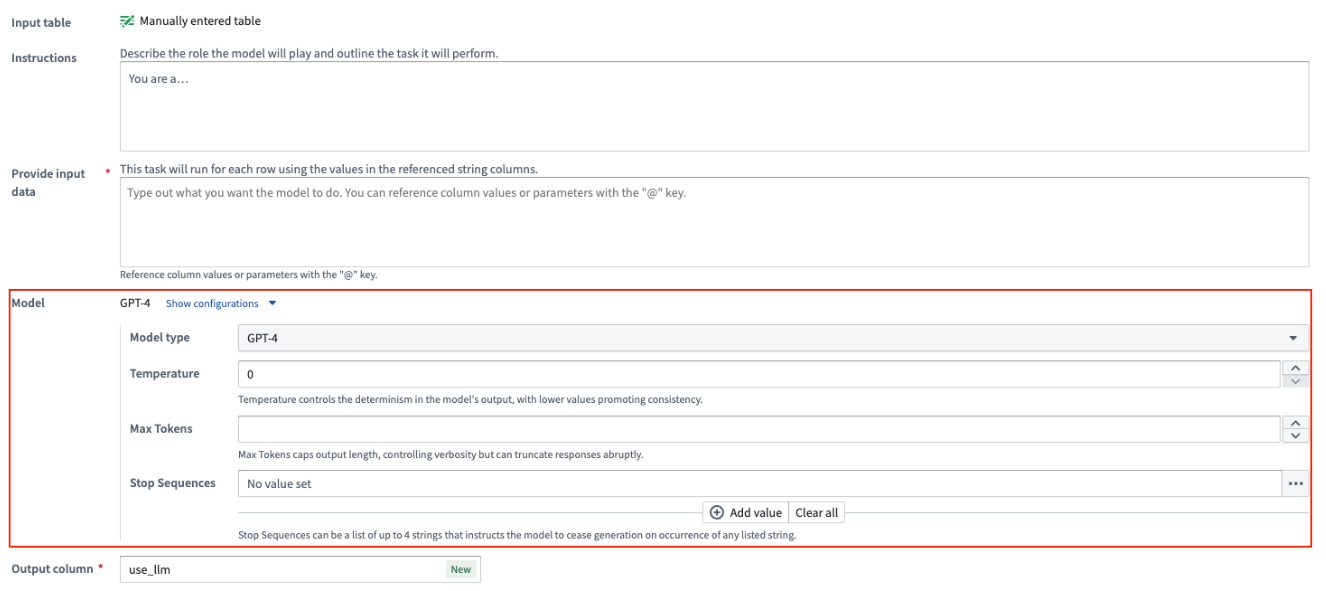Screen dimensions: 1326x591
Task: Increase Max Tokens with the up arrow
Action: click(x=1296, y=423)
